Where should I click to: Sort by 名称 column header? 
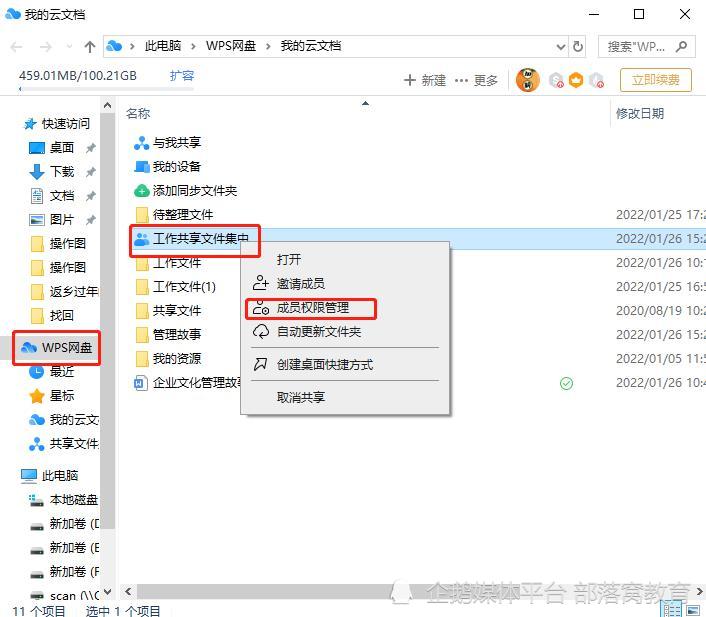(138, 113)
